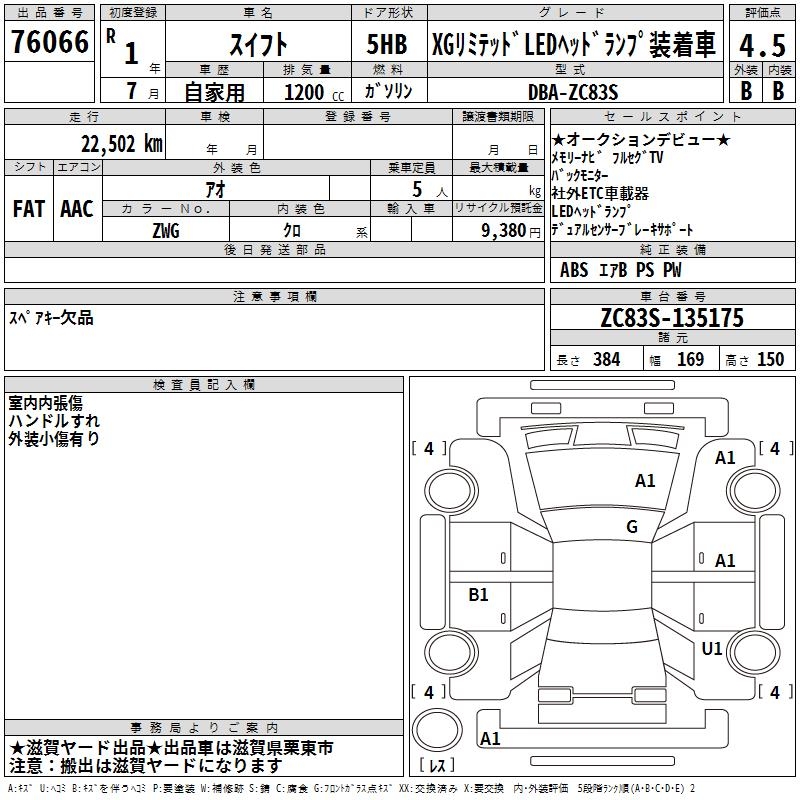
Task: Click the inspector note 室内内張傷
Action: pyautogui.click(x=45, y=403)
